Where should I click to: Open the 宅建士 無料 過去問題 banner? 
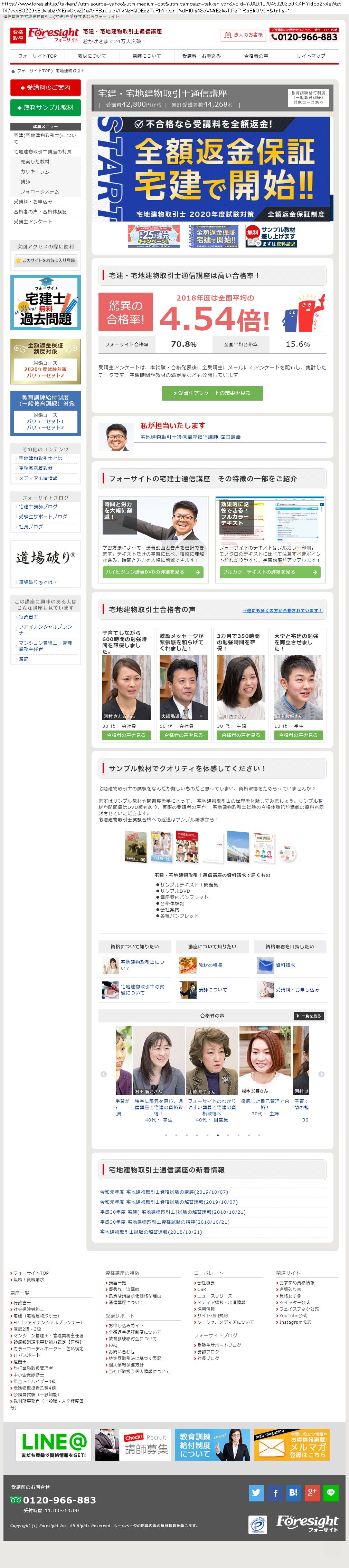coord(45,303)
